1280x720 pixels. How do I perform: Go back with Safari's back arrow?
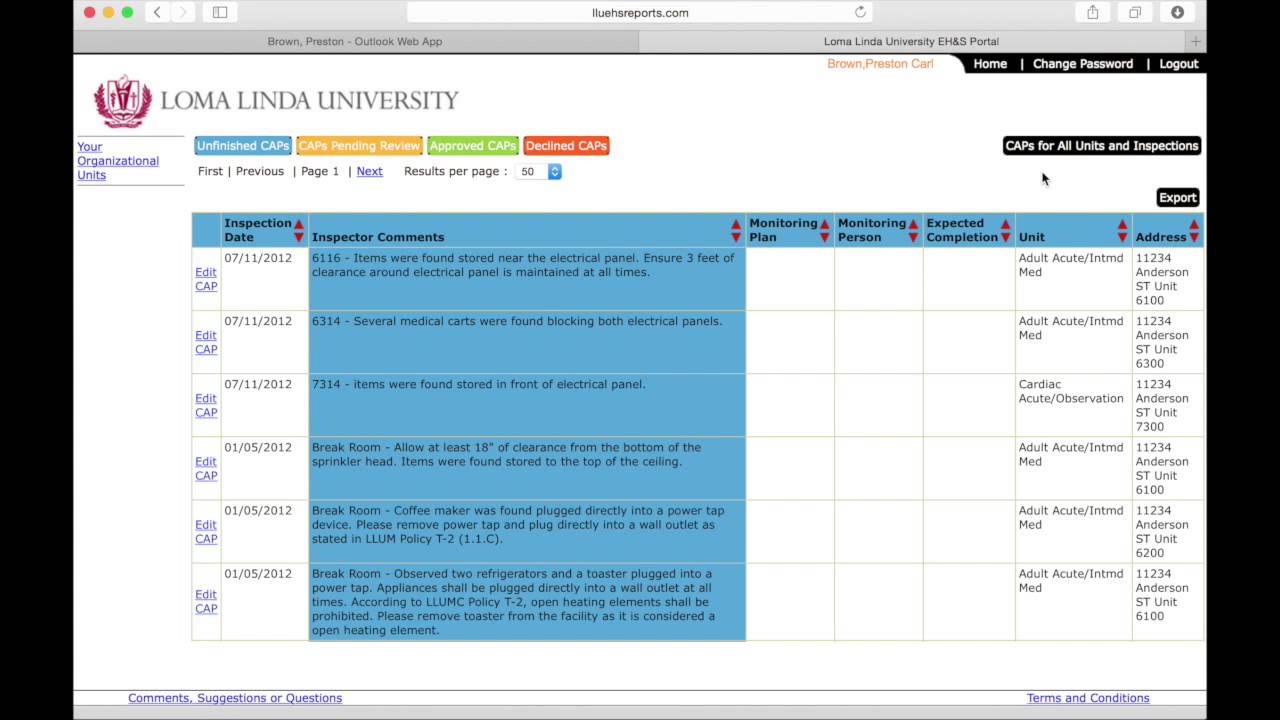[157, 12]
